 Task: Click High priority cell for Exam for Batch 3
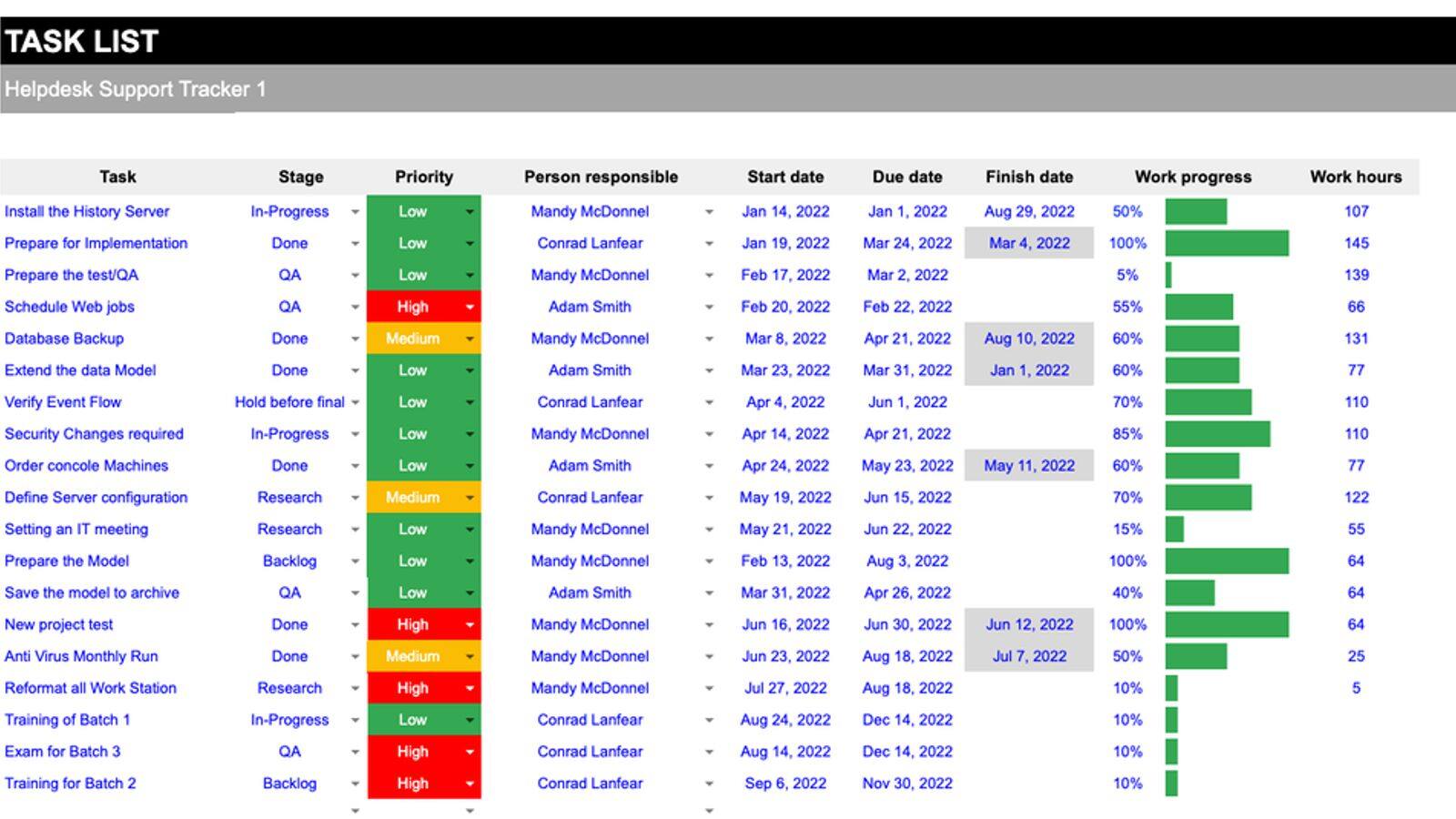(x=424, y=752)
